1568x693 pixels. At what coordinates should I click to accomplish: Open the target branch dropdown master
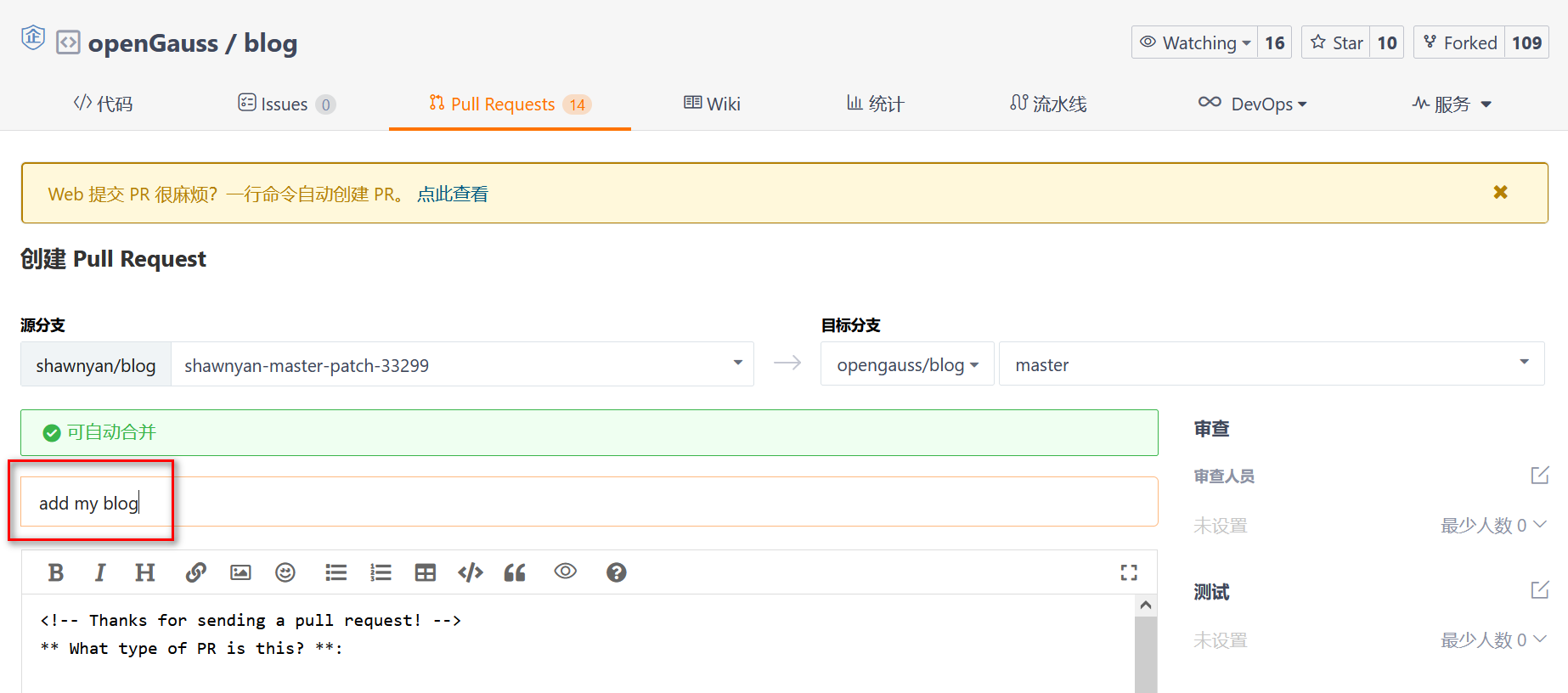click(1272, 364)
